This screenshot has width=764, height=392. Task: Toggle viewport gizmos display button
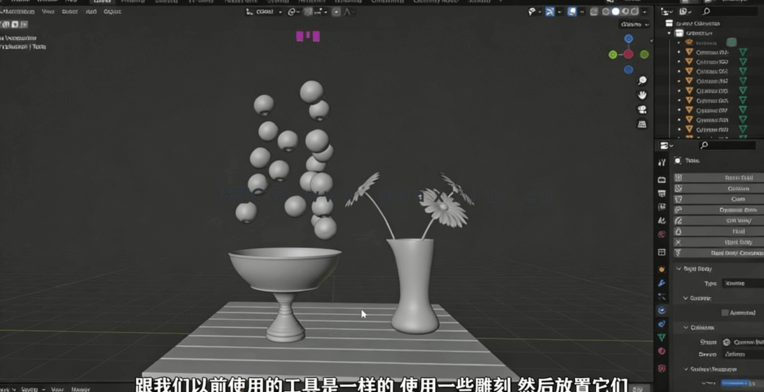(550, 12)
